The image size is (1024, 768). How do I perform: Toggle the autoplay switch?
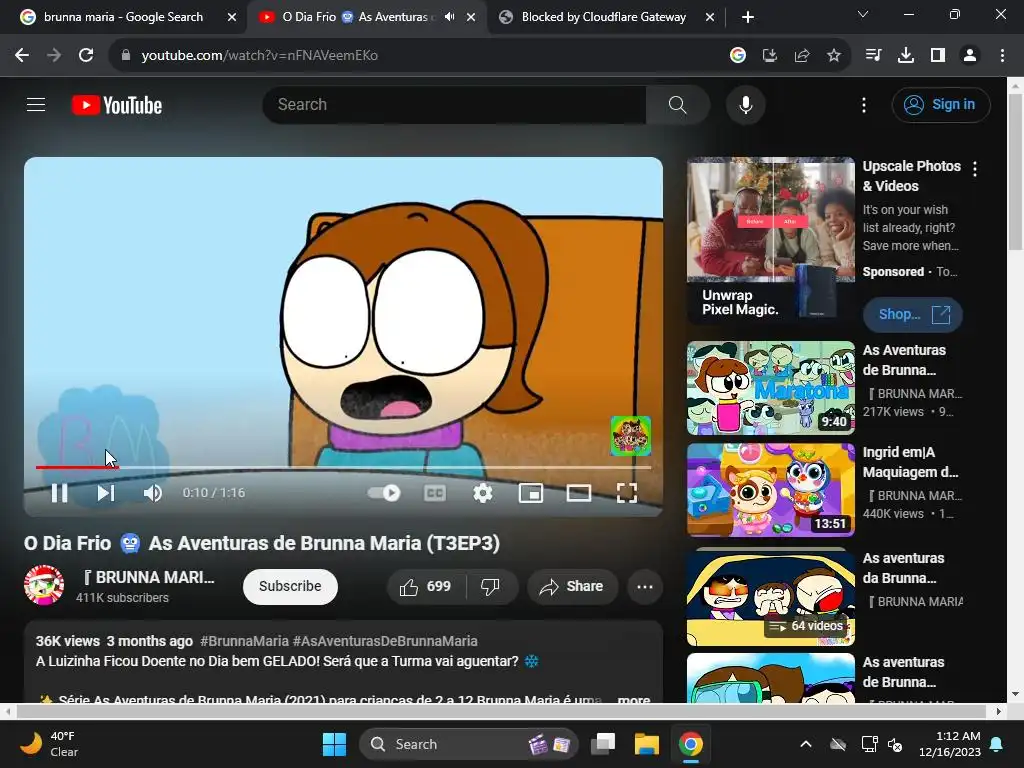click(384, 493)
